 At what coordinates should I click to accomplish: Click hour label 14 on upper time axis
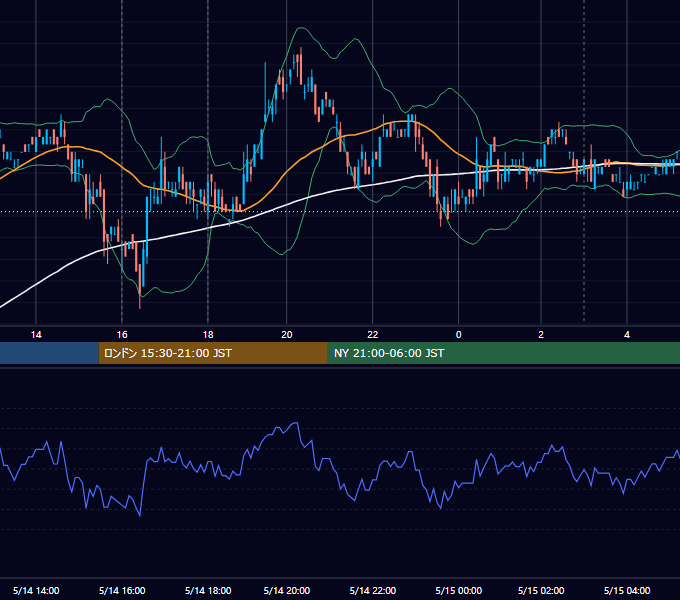click(36, 335)
